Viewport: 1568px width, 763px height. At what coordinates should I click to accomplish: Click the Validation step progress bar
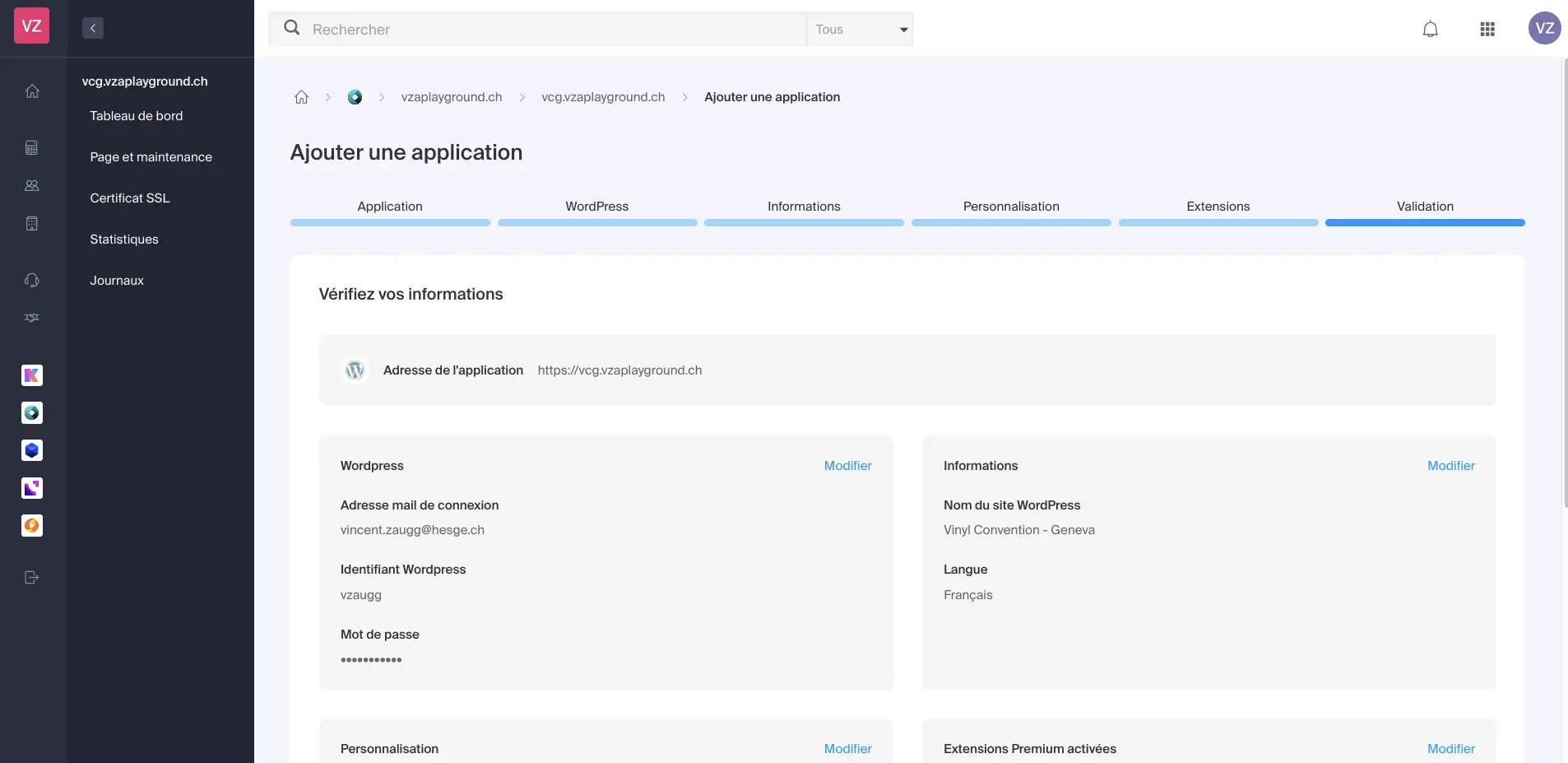point(1424,222)
